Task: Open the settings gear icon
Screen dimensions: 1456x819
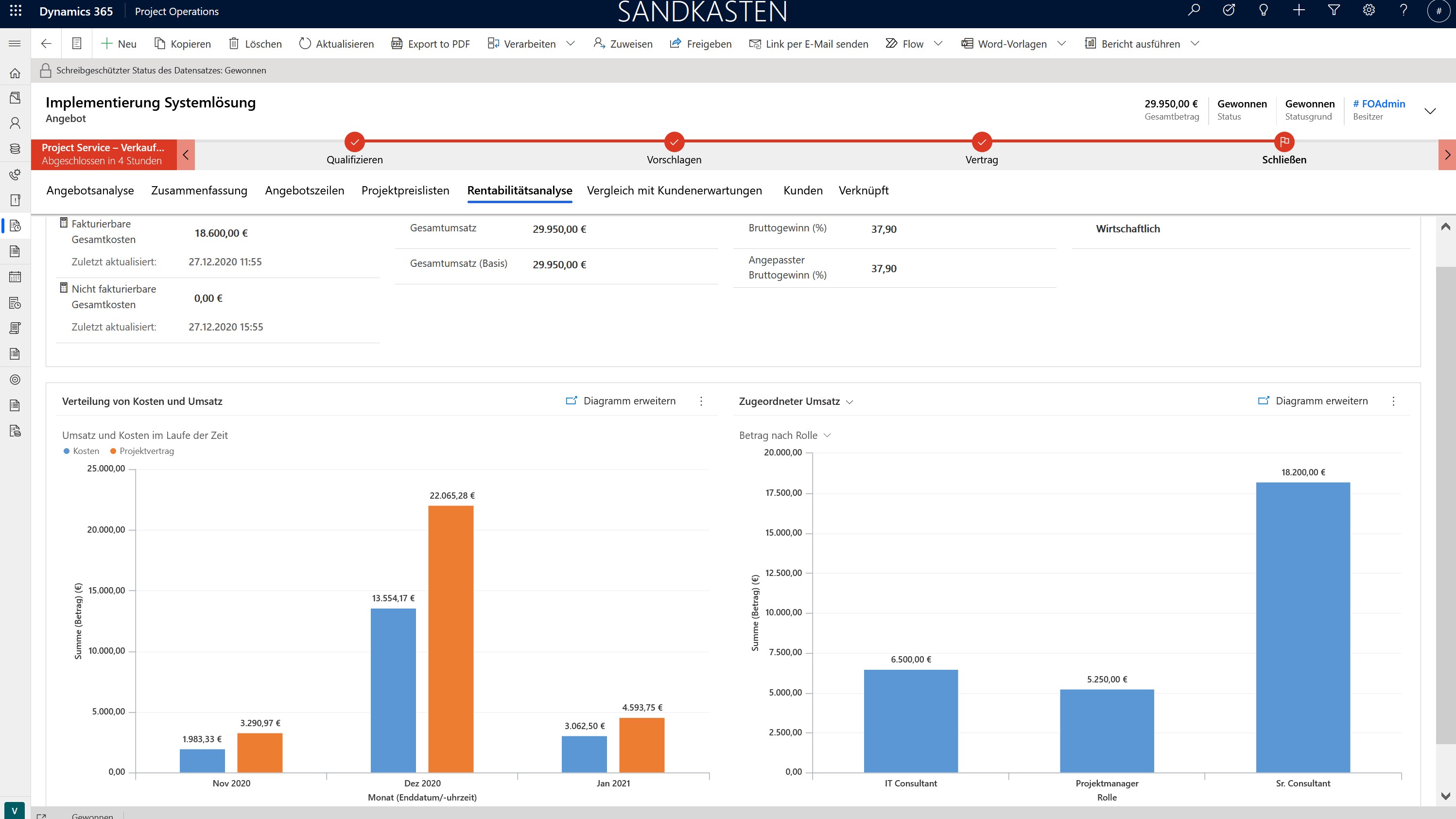Action: pyautogui.click(x=1369, y=10)
